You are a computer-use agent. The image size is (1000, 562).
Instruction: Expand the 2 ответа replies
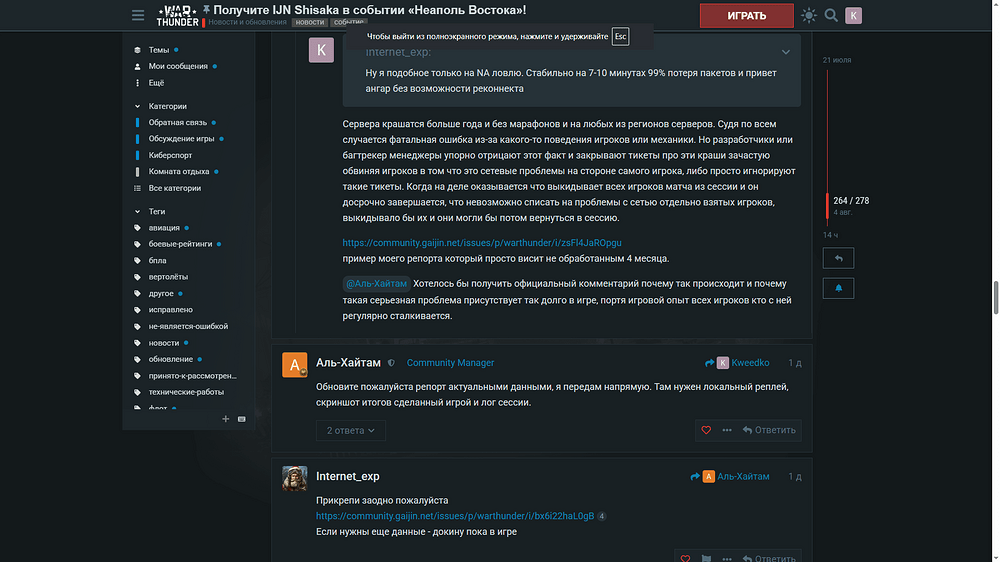pyautogui.click(x=351, y=431)
